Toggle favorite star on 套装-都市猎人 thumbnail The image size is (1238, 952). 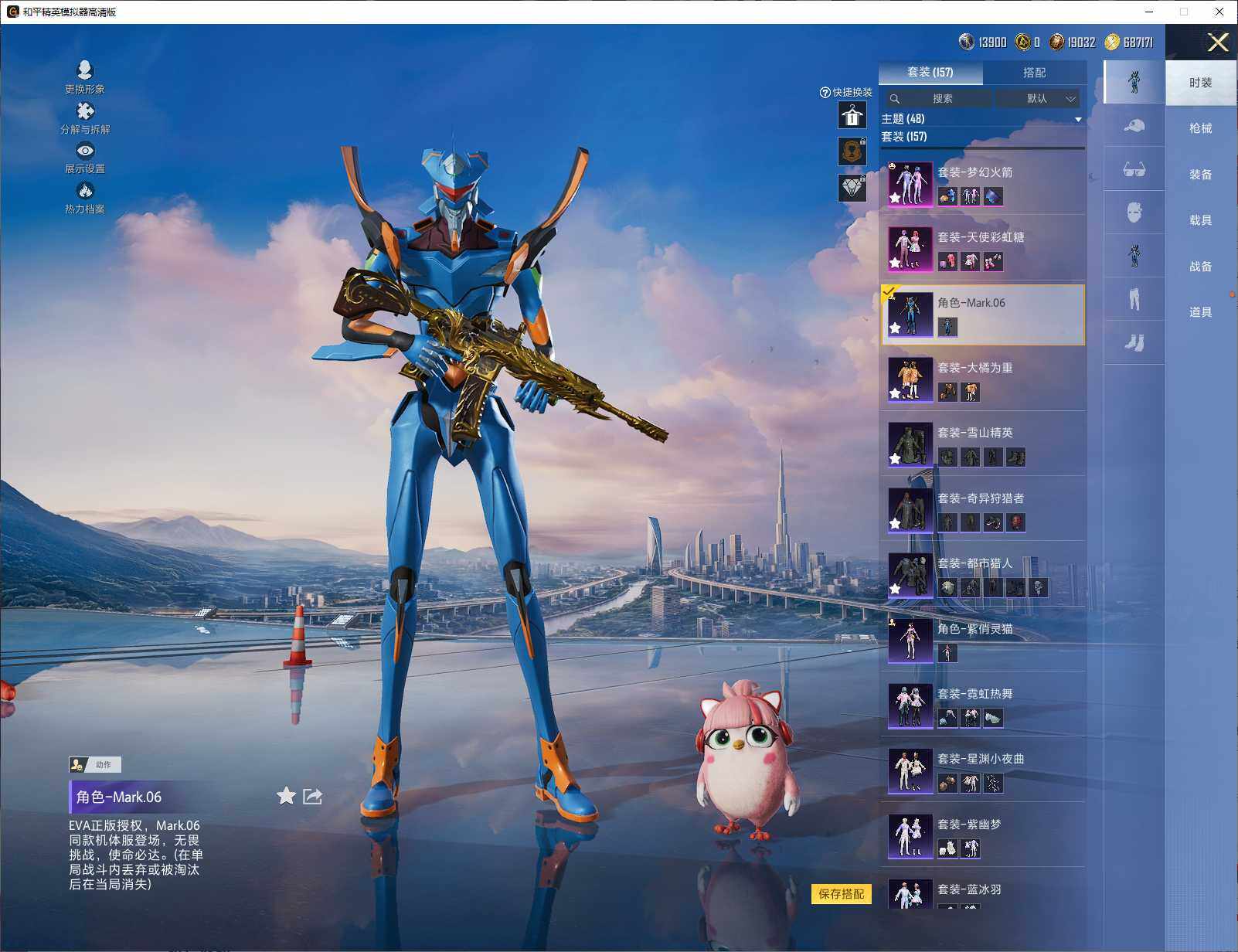[895, 589]
